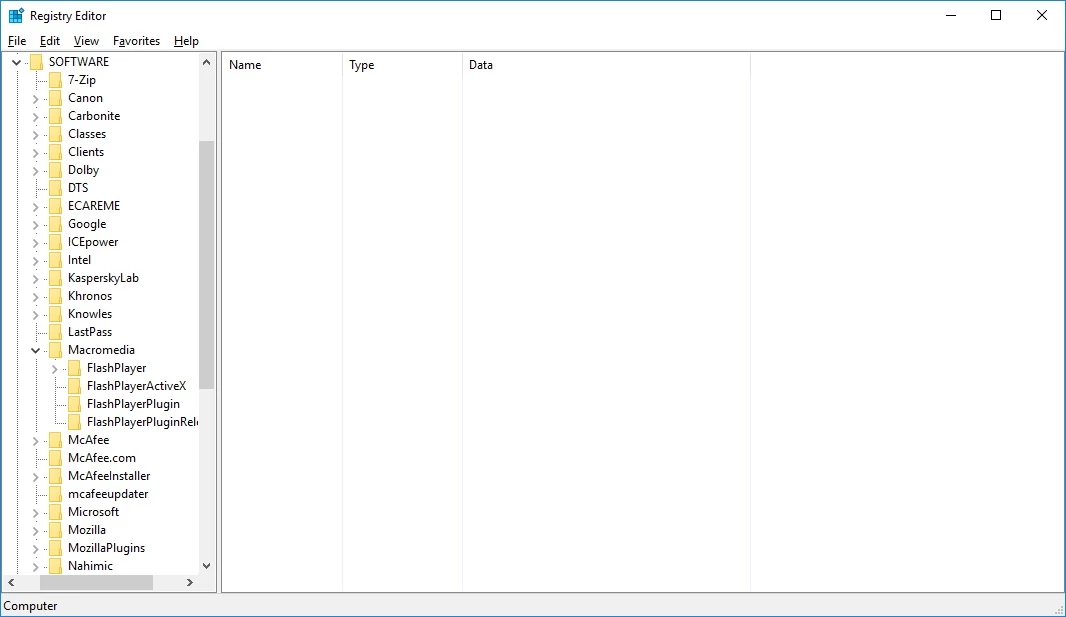Click the DTS folder icon
Image resolution: width=1066 pixels, height=617 pixels.
(56, 188)
